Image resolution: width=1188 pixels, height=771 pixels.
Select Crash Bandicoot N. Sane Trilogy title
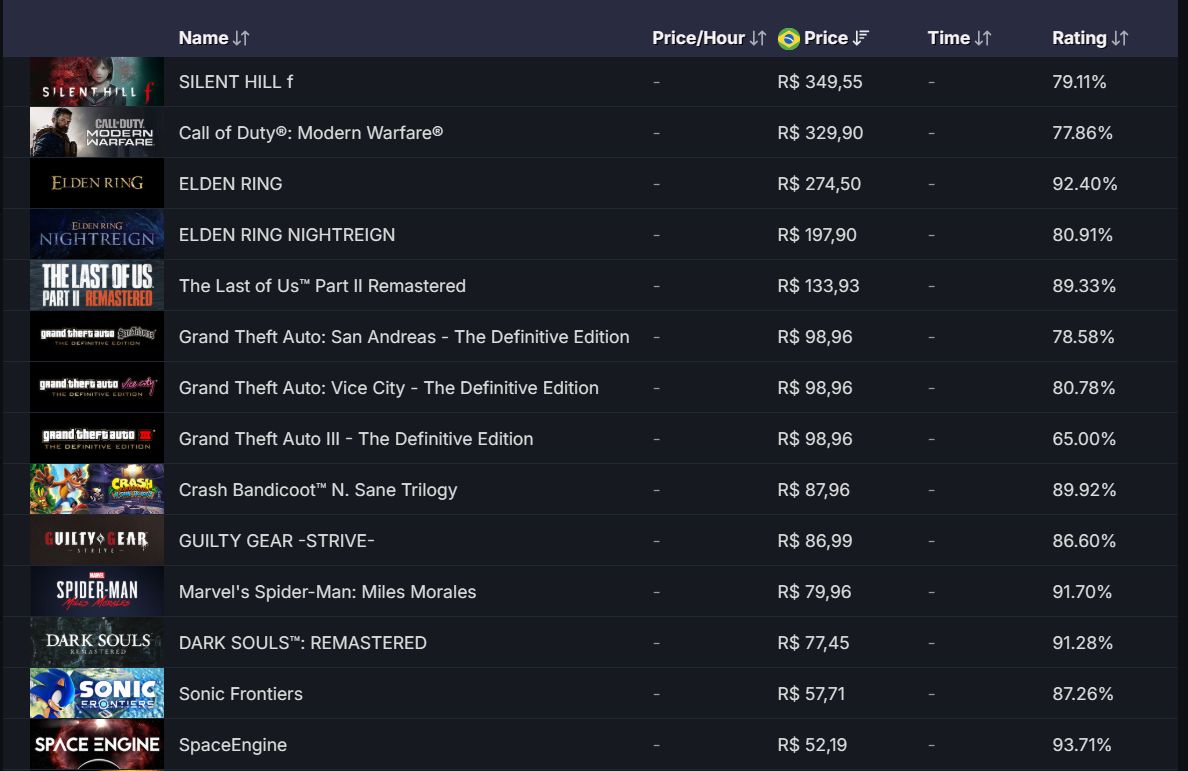318,490
